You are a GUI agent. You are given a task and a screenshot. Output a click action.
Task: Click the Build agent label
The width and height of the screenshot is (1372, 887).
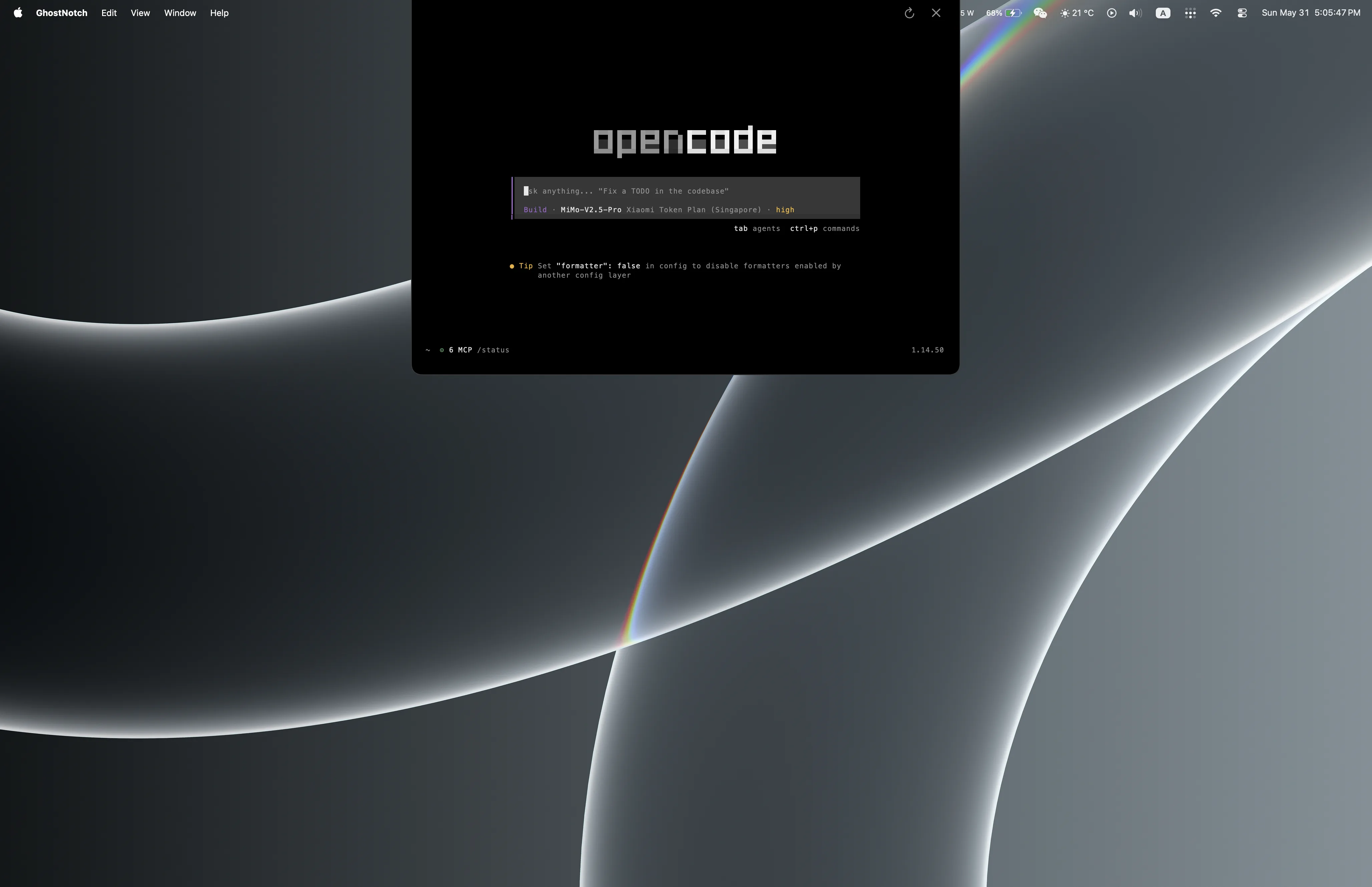click(535, 210)
